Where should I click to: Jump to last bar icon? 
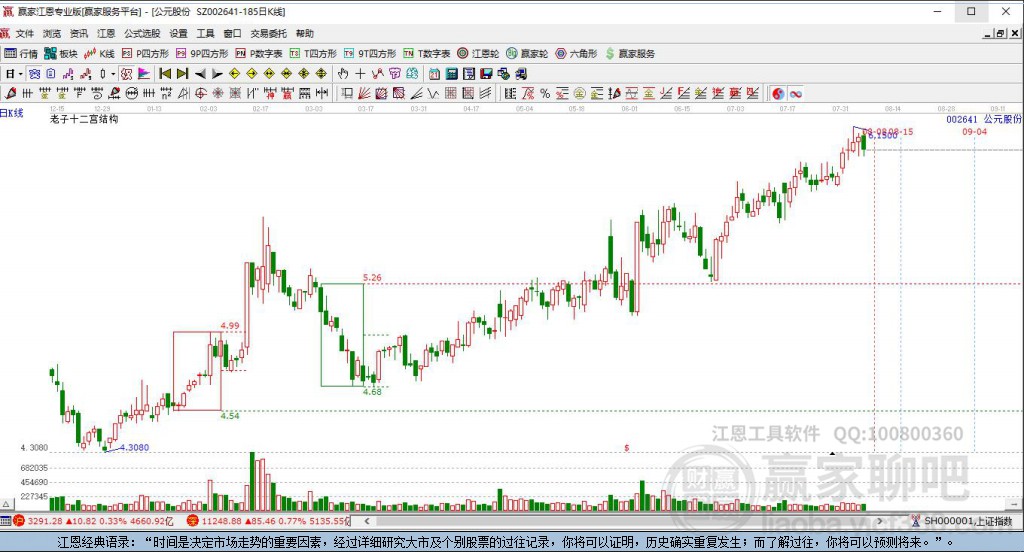point(182,74)
